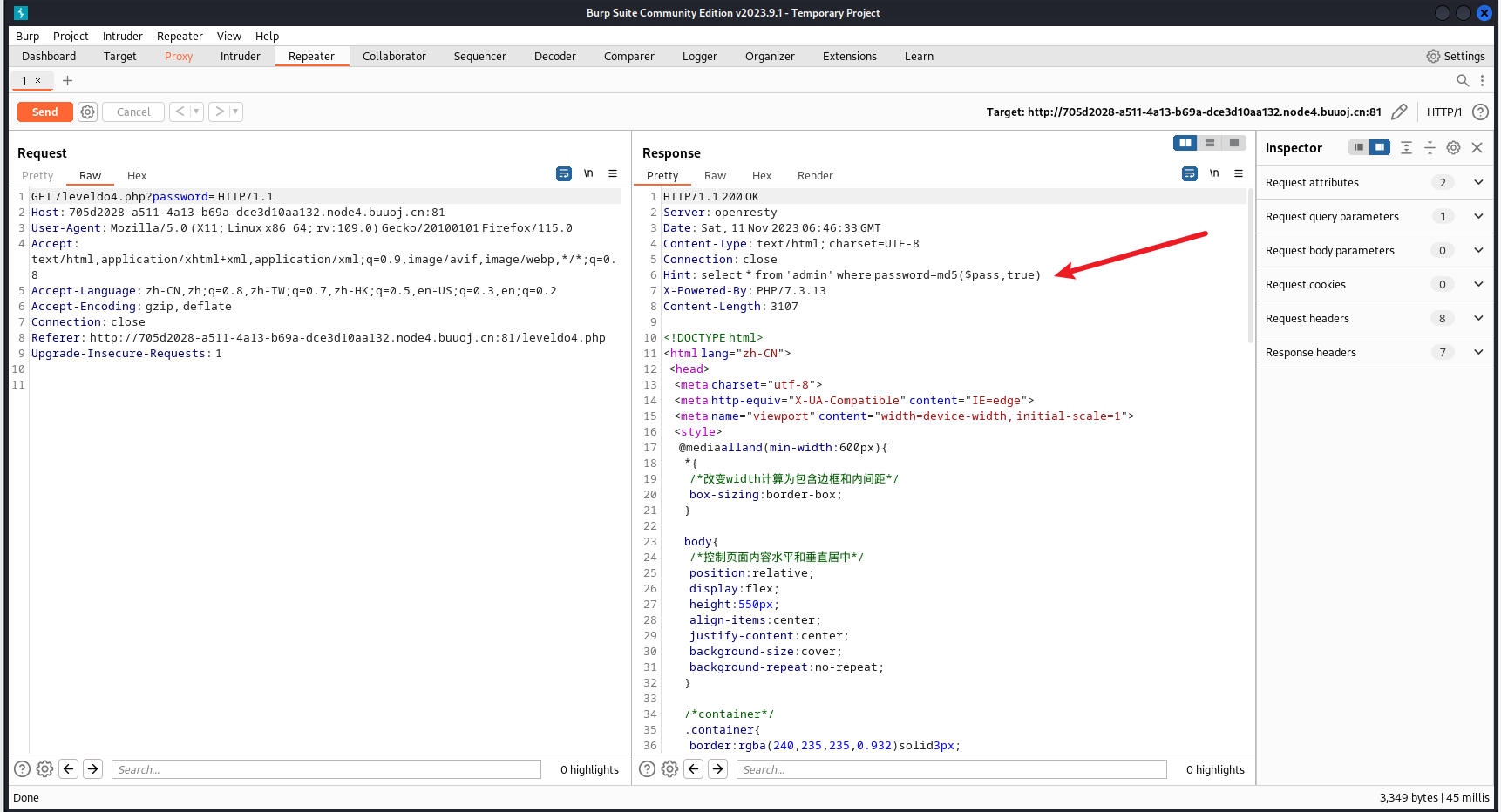
Task: Focus response search input field
Action: tap(952, 769)
